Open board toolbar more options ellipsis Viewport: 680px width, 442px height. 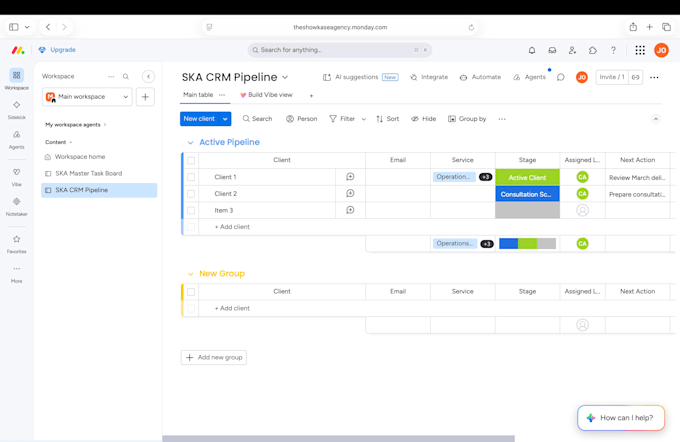tap(502, 119)
